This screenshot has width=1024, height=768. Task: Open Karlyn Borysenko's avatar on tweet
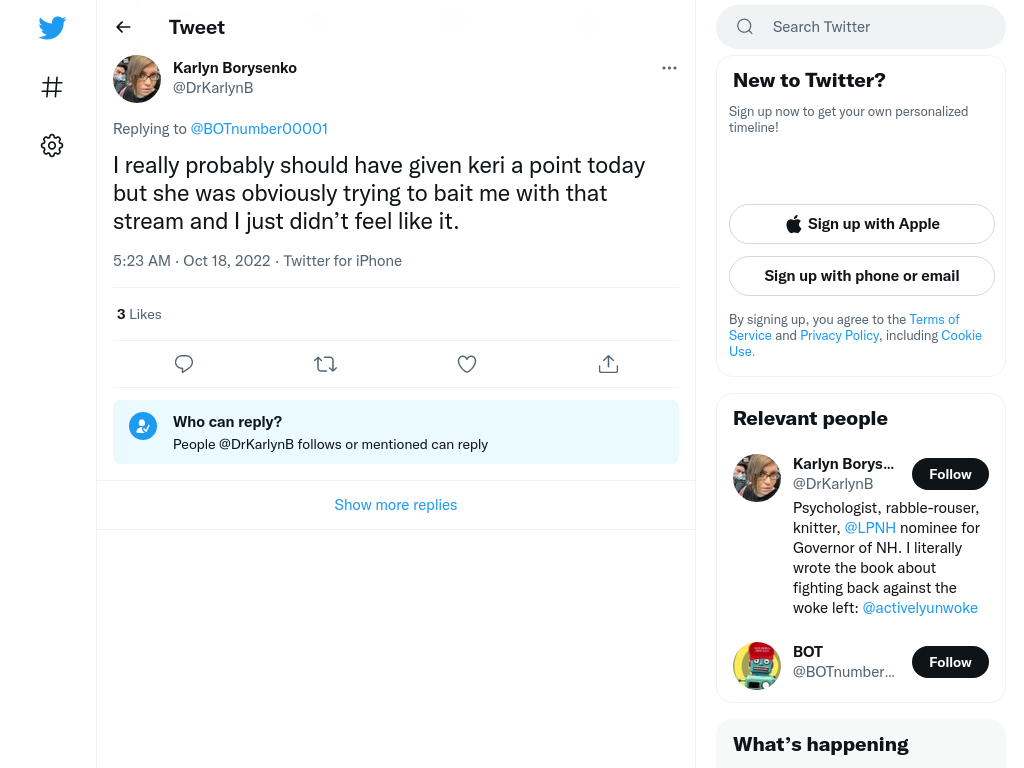[137, 79]
